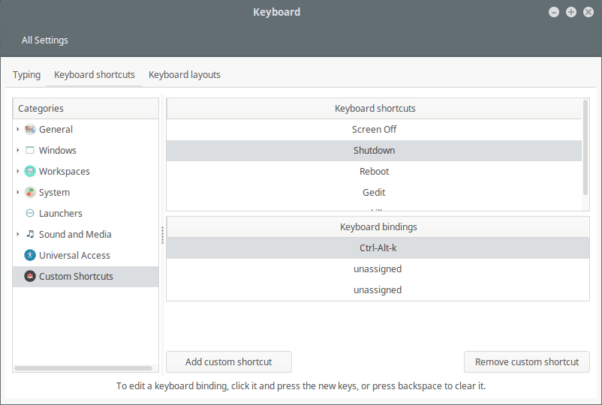The image size is (602, 405).
Task: Select the Universal Access label
Action: (x=74, y=255)
